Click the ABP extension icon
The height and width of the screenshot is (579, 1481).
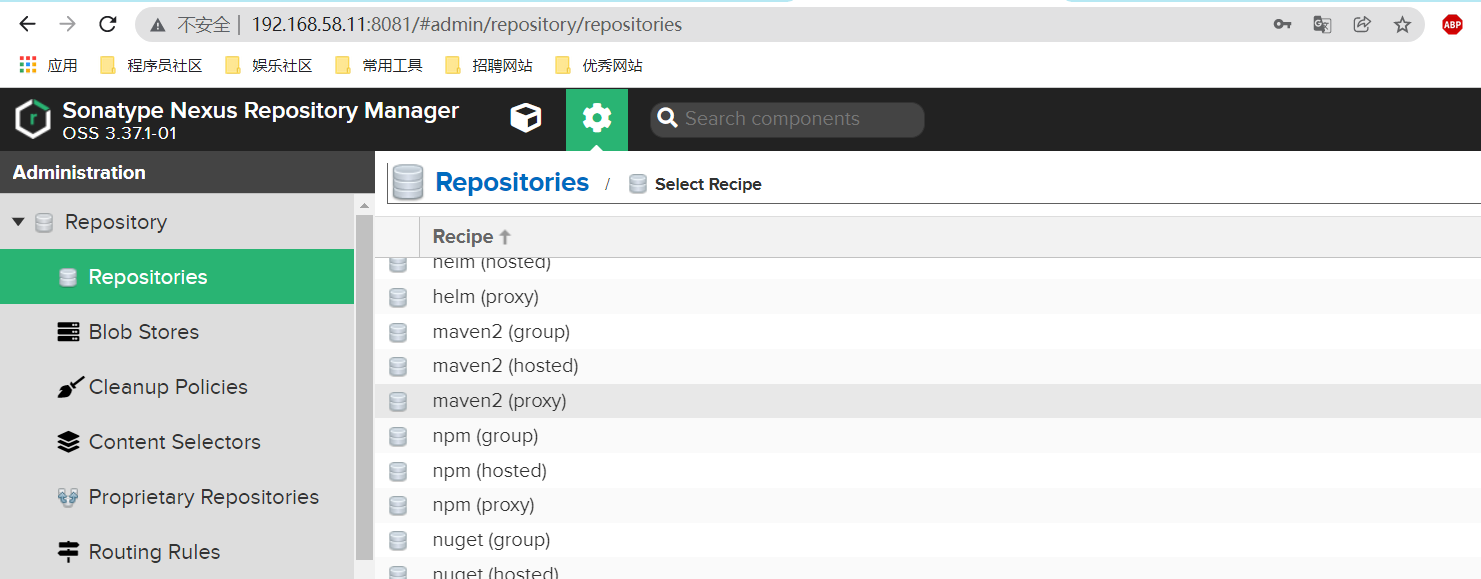[1452, 25]
